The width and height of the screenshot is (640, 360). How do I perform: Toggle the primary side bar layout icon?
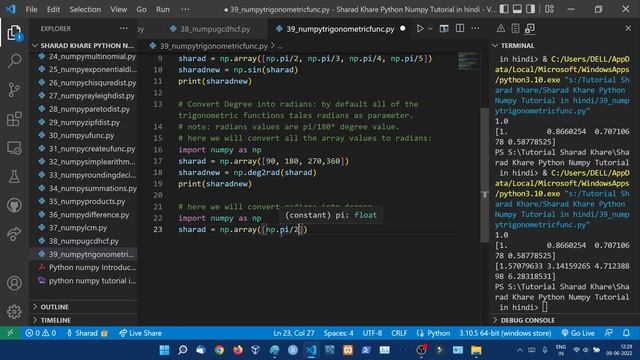504,9
